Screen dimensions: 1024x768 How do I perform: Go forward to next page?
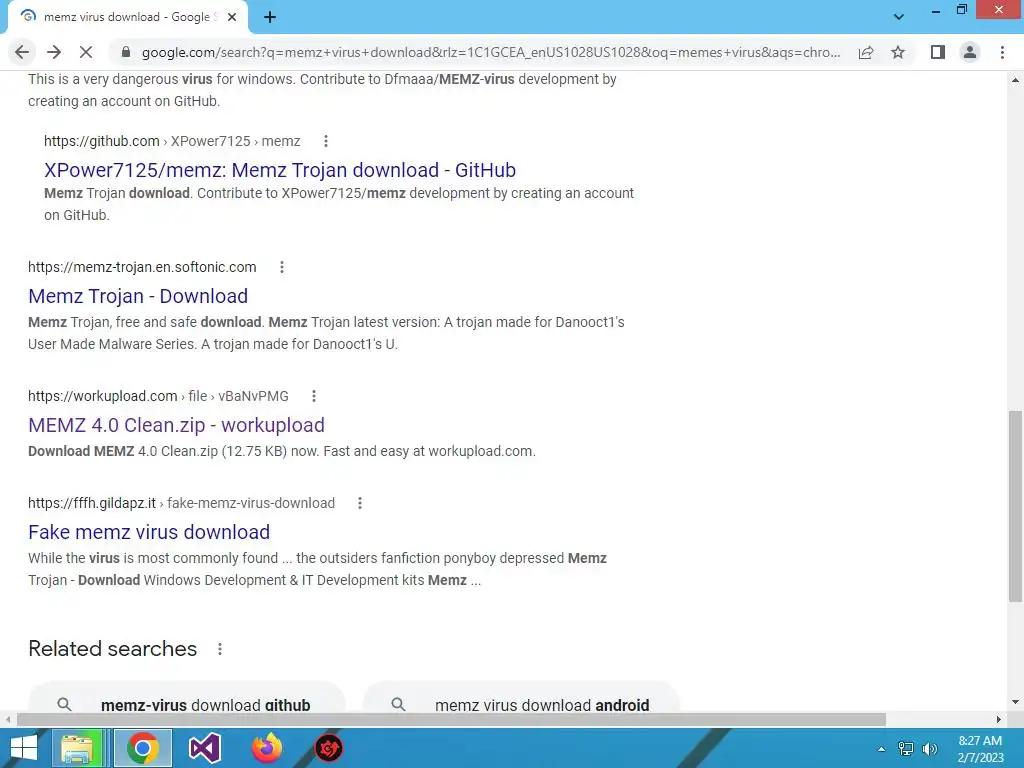(x=54, y=52)
